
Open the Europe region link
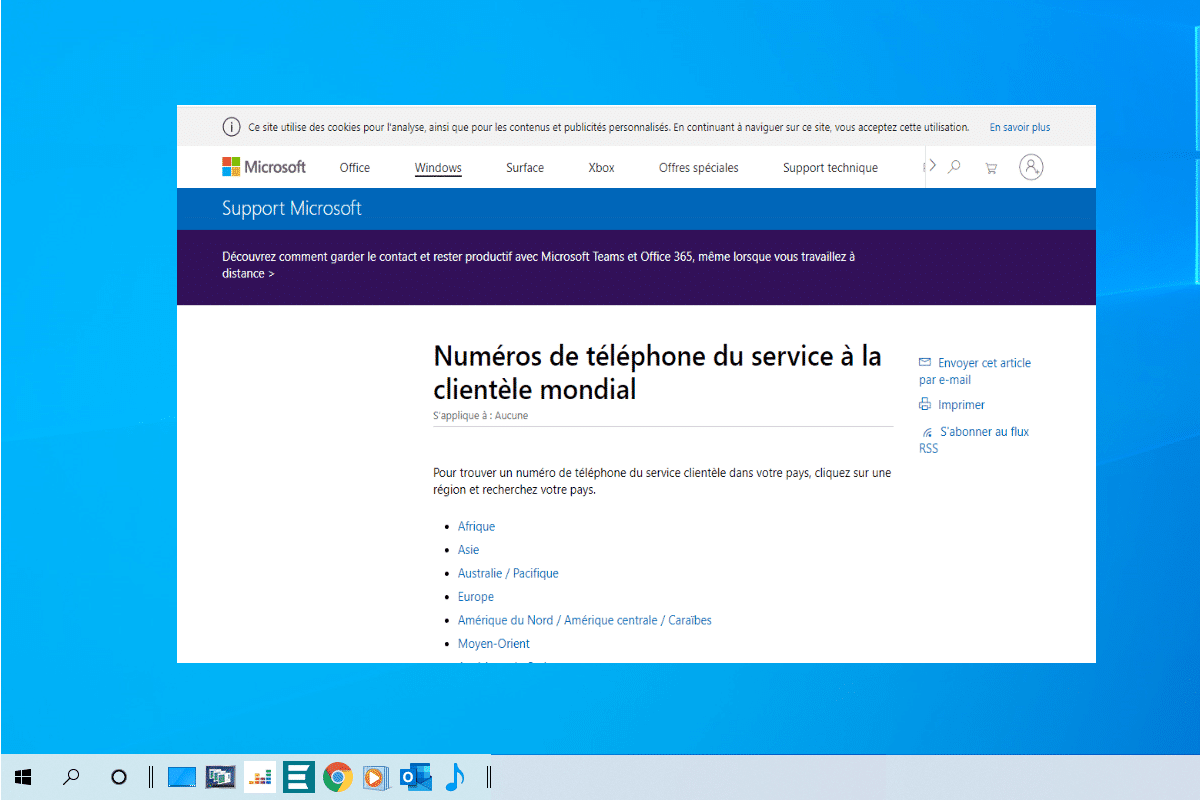(x=476, y=597)
